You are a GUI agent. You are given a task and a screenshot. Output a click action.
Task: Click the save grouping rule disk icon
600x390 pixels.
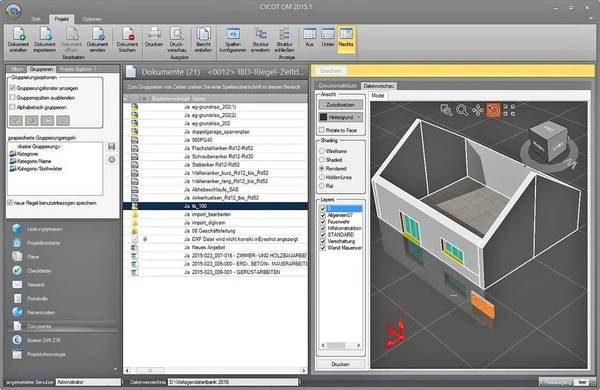click(x=111, y=147)
